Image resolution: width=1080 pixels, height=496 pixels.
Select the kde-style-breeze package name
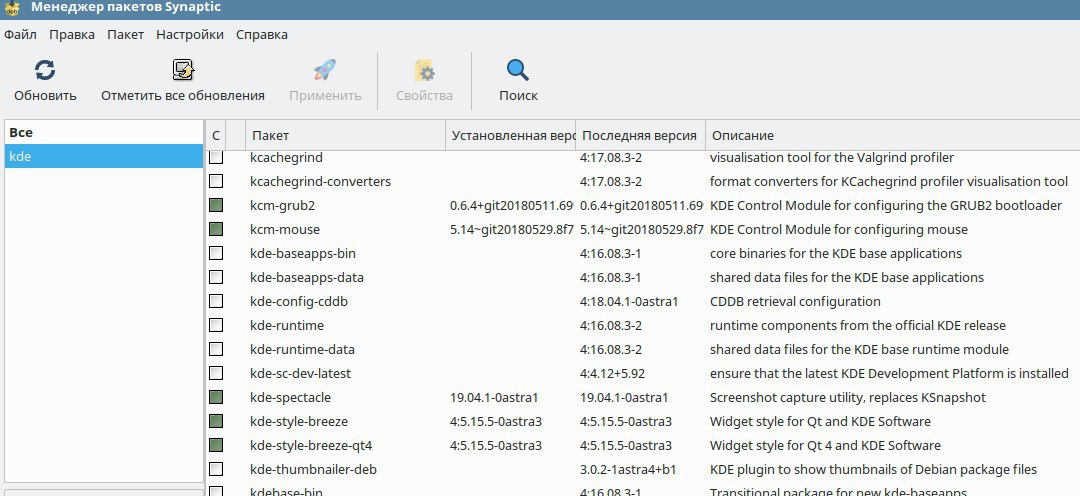pyautogui.click(x=299, y=422)
